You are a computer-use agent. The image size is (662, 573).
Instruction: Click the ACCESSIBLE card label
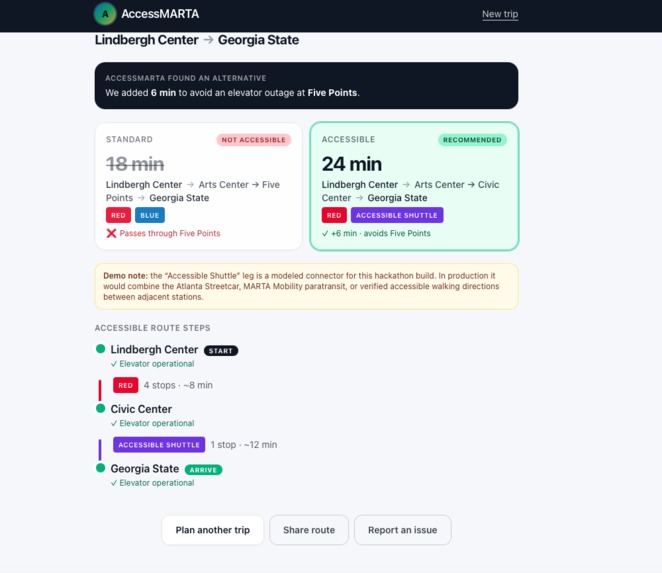pyautogui.click(x=348, y=139)
